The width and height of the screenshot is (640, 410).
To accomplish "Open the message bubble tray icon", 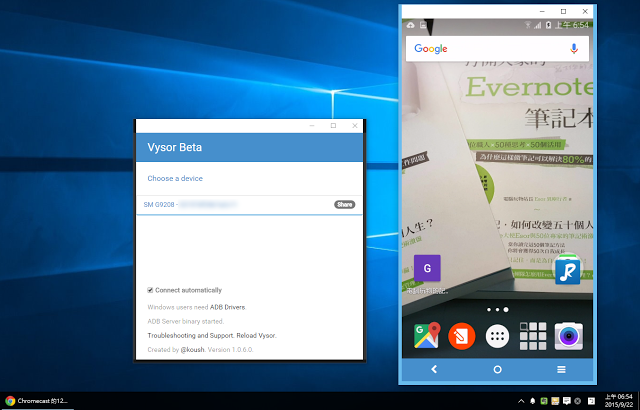I will pos(567,401).
